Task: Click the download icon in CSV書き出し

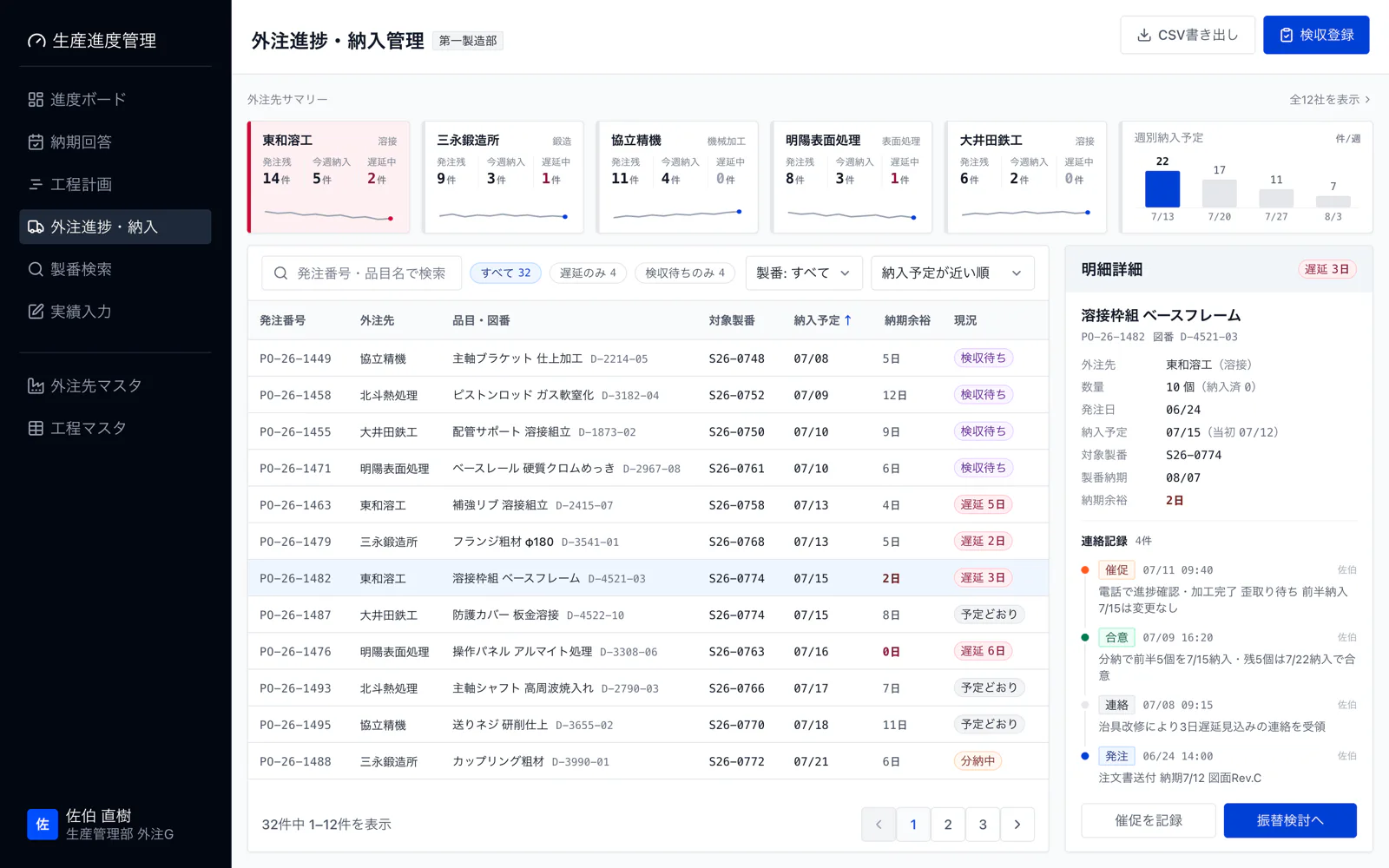Action: tap(1144, 35)
